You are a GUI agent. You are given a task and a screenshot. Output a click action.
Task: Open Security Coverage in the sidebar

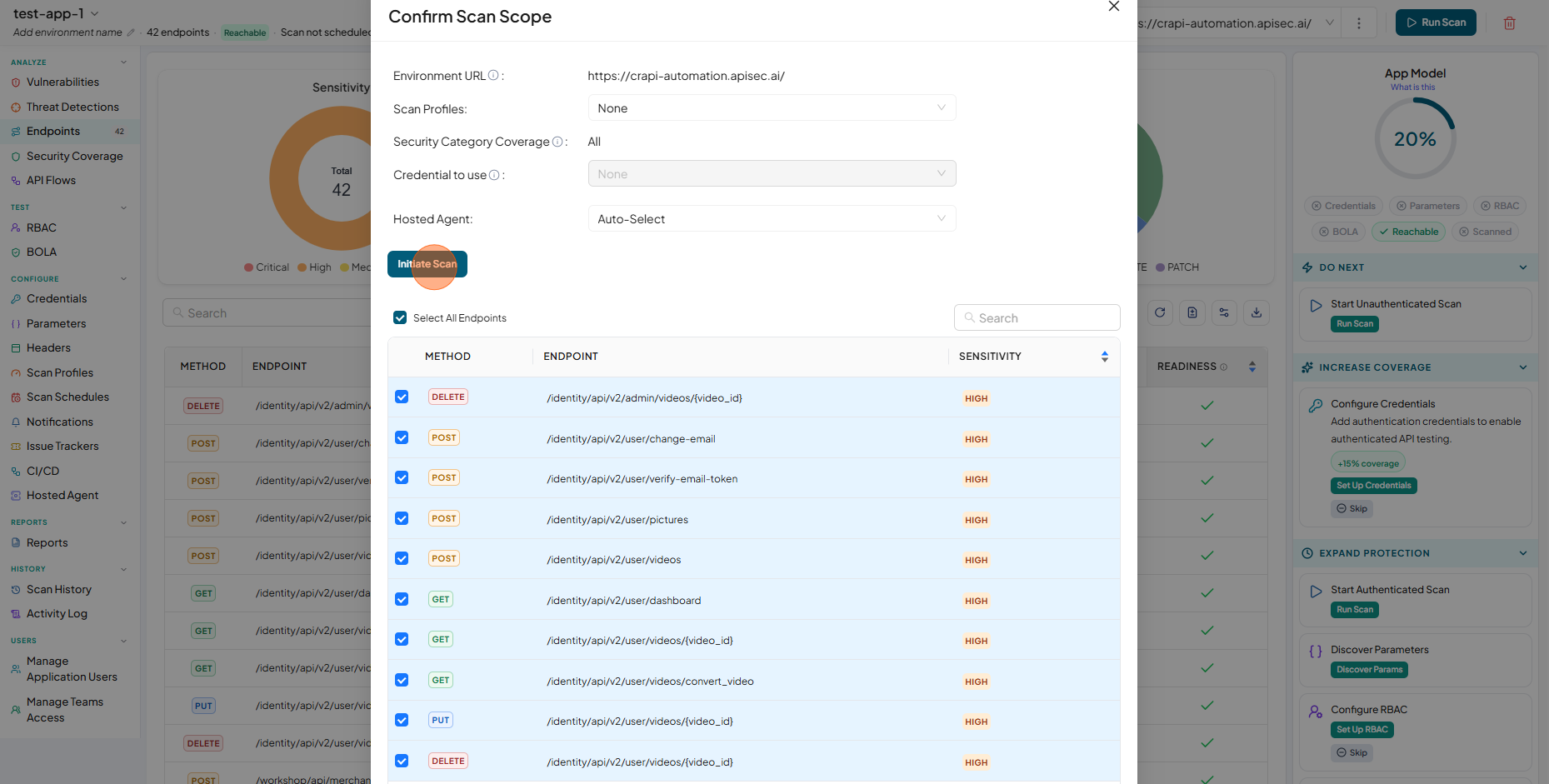pyautogui.click(x=74, y=157)
